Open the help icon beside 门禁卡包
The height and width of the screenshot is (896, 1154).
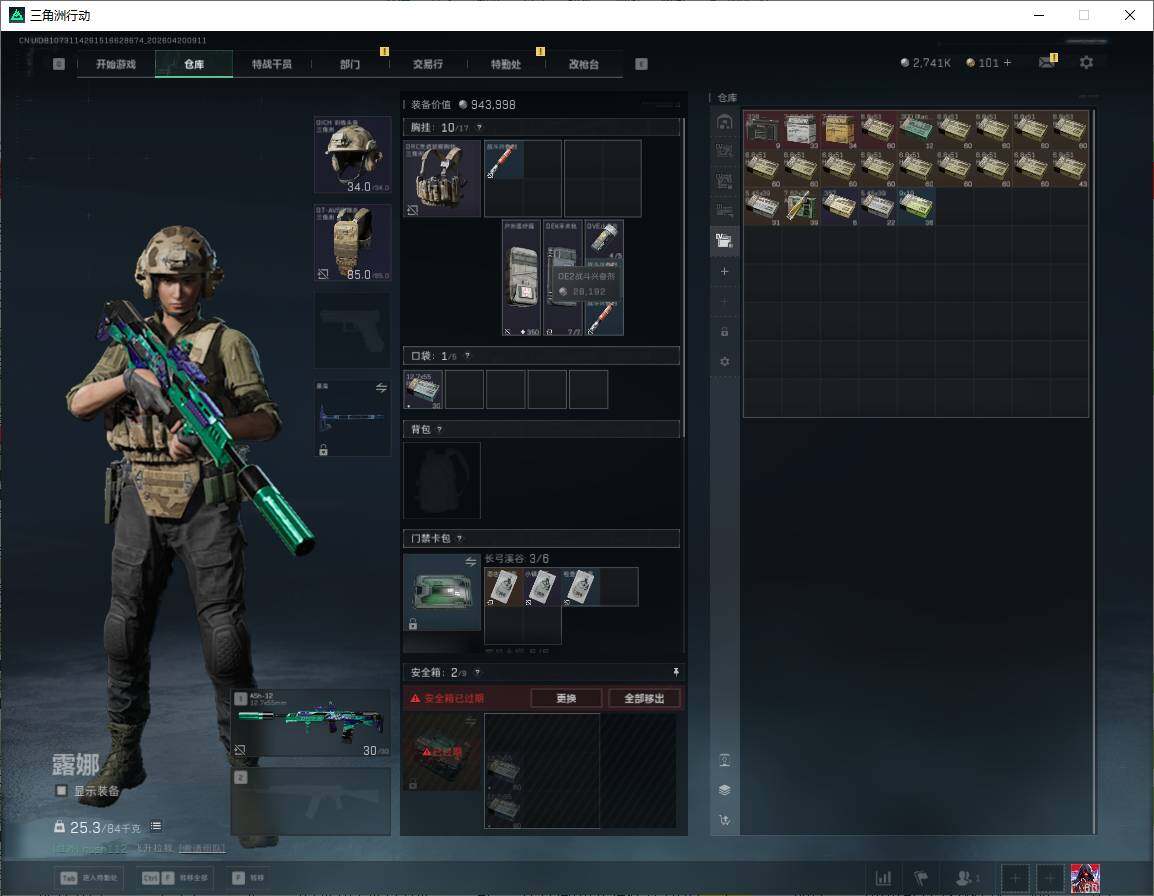pos(460,538)
